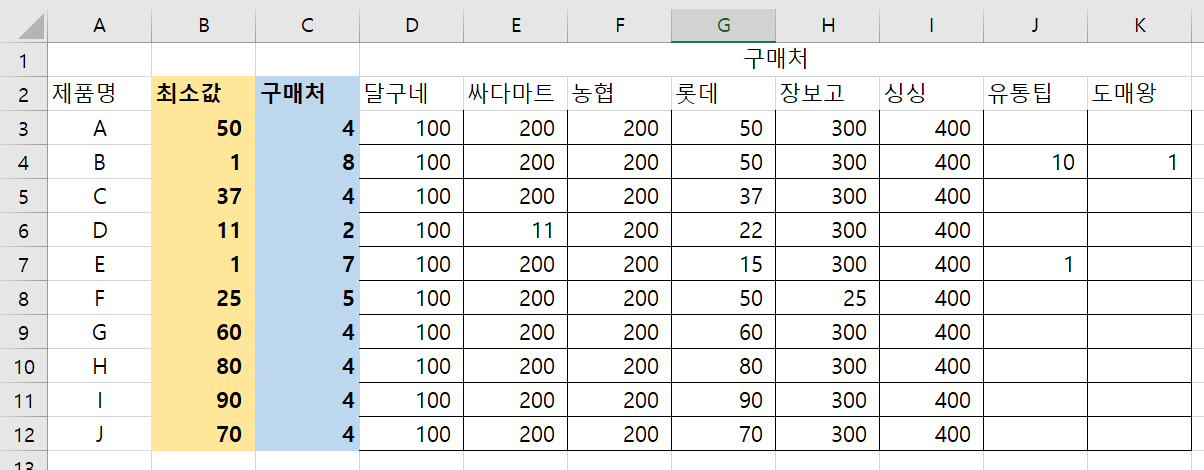Click product name cell E
Screen dimensions: 1204x470
99,264
